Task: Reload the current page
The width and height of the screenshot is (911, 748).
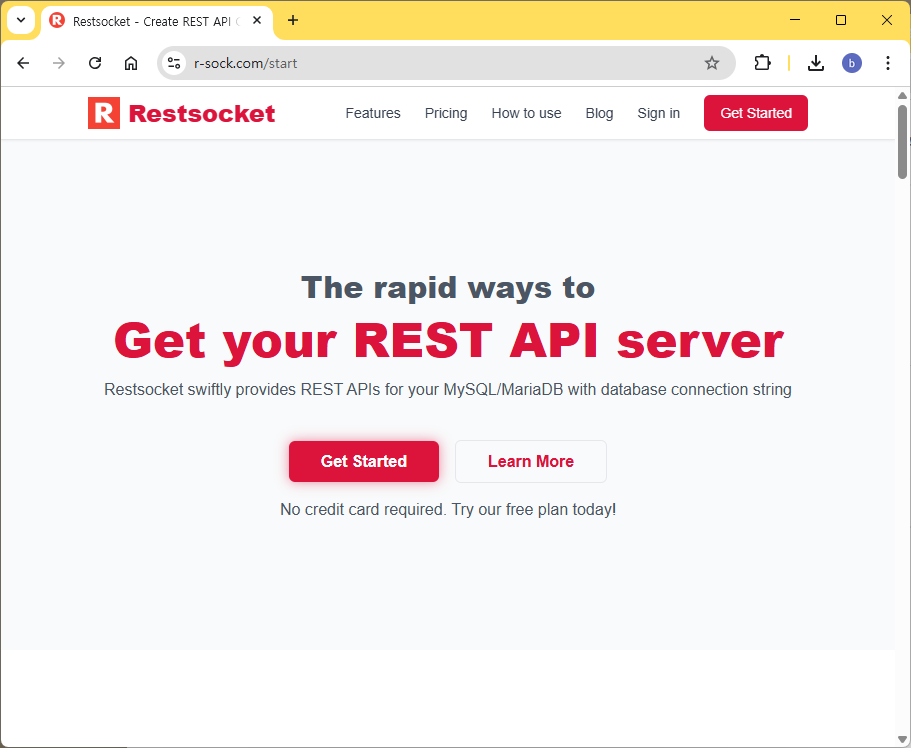Action: pyautogui.click(x=95, y=63)
